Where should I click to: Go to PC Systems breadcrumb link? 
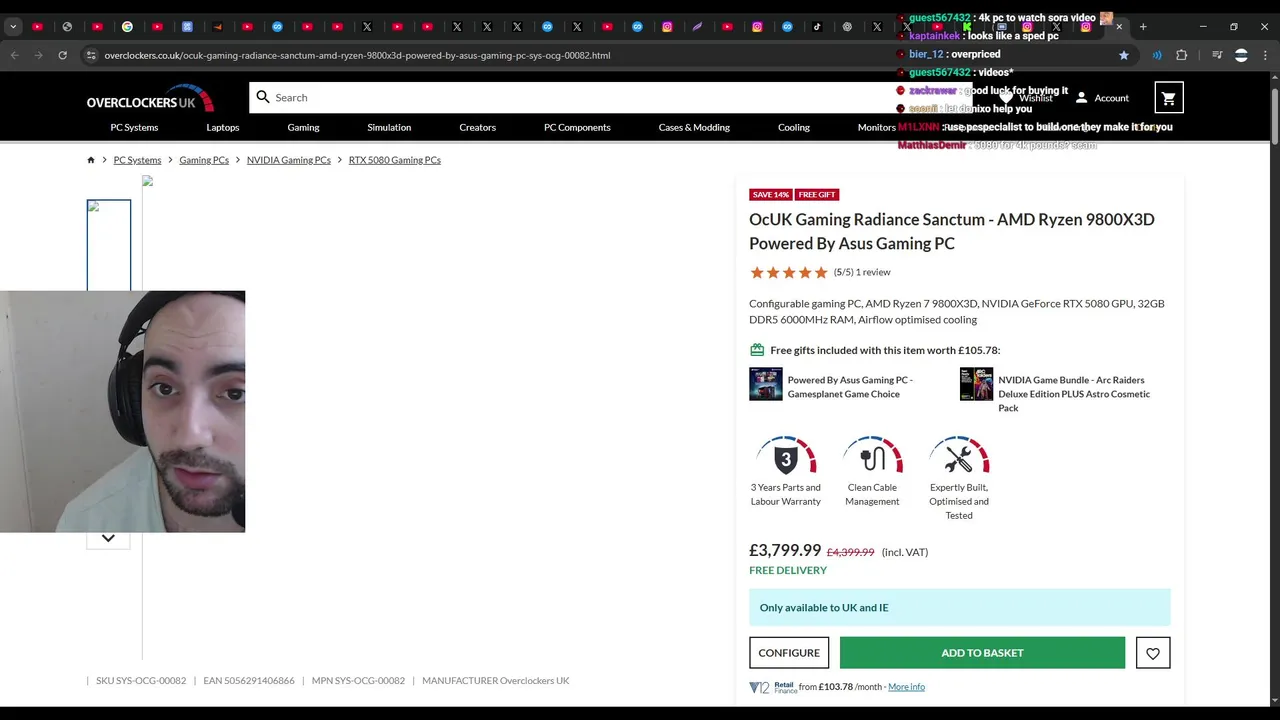137,160
